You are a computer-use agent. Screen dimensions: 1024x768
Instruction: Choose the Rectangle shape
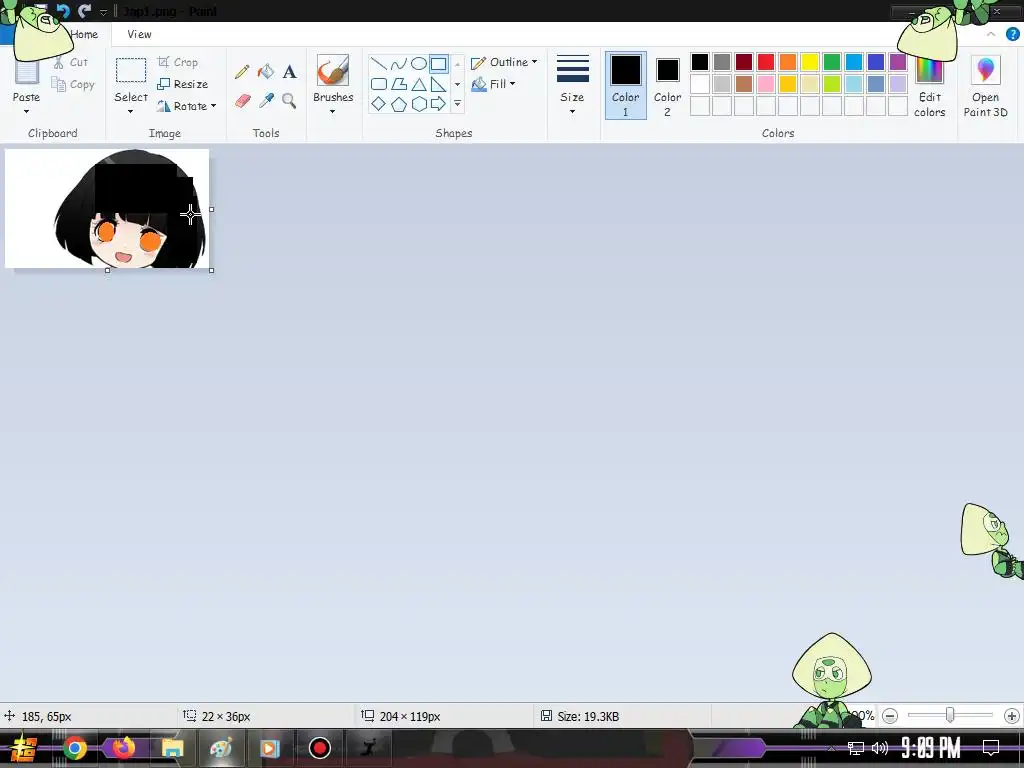438,63
